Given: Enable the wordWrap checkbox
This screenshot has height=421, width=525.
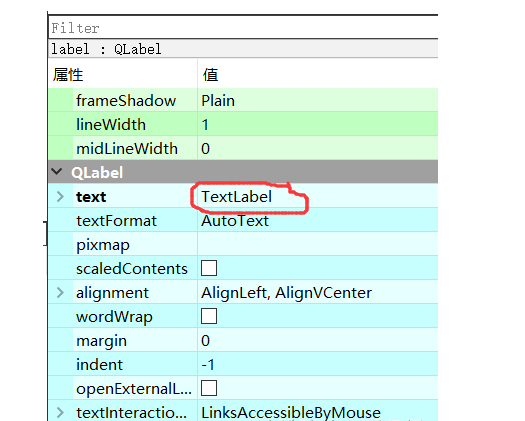Looking at the screenshot, I should point(209,316).
